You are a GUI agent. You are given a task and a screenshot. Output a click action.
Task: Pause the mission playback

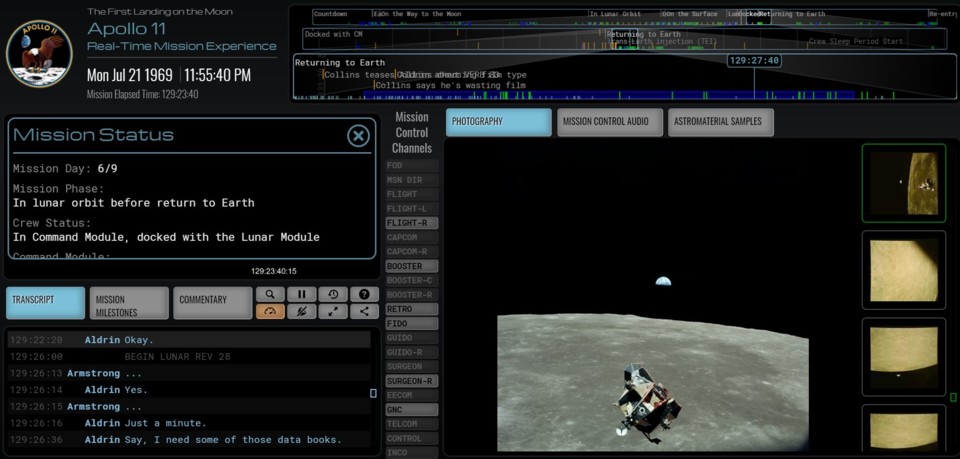click(x=301, y=295)
